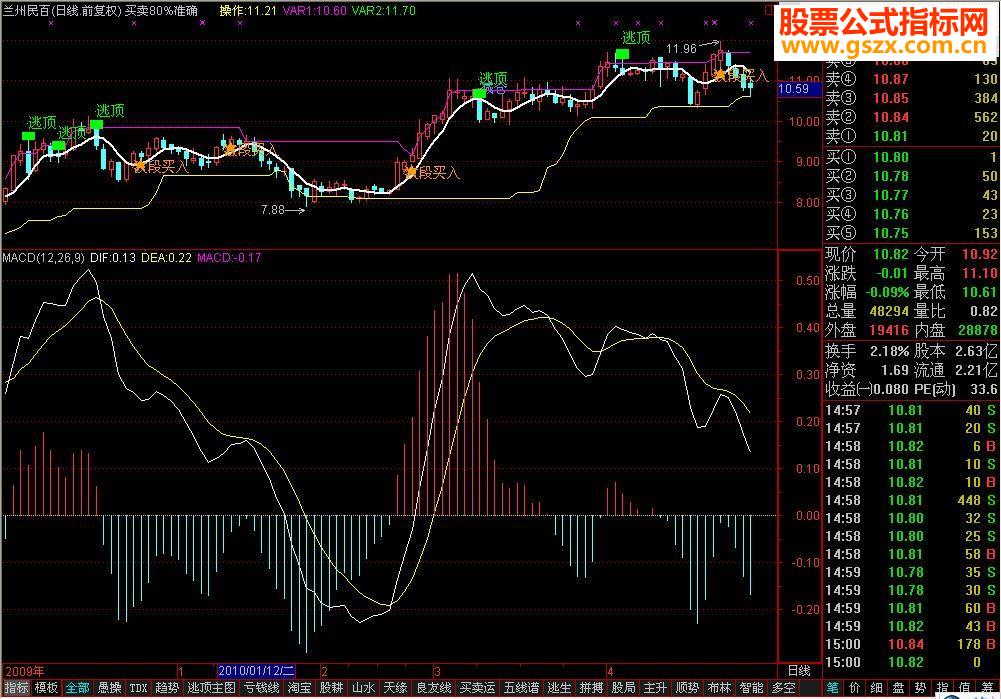Select the 拼搏 indicator tab
This screenshot has height=699, width=1001.
click(591, 688)
